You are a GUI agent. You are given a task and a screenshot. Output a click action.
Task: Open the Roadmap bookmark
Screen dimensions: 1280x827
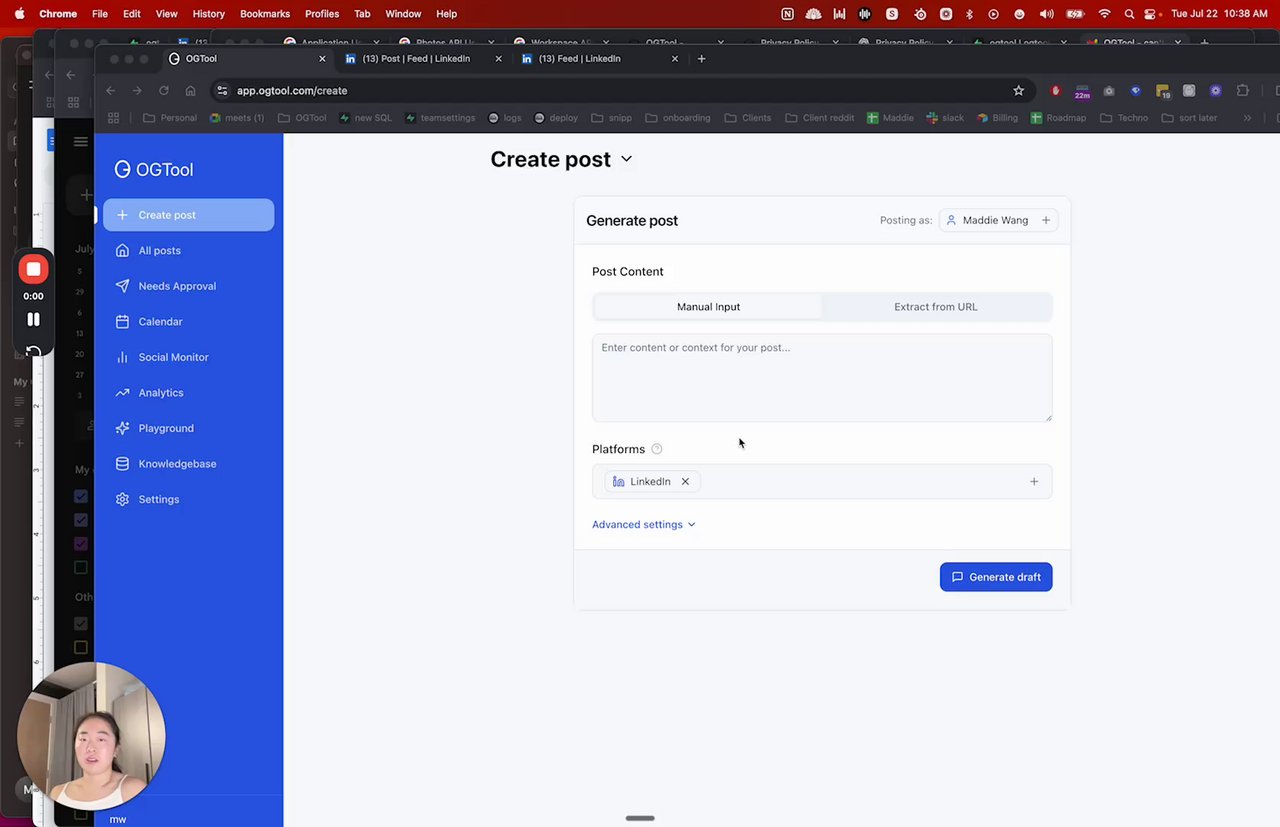[1058, 118]
